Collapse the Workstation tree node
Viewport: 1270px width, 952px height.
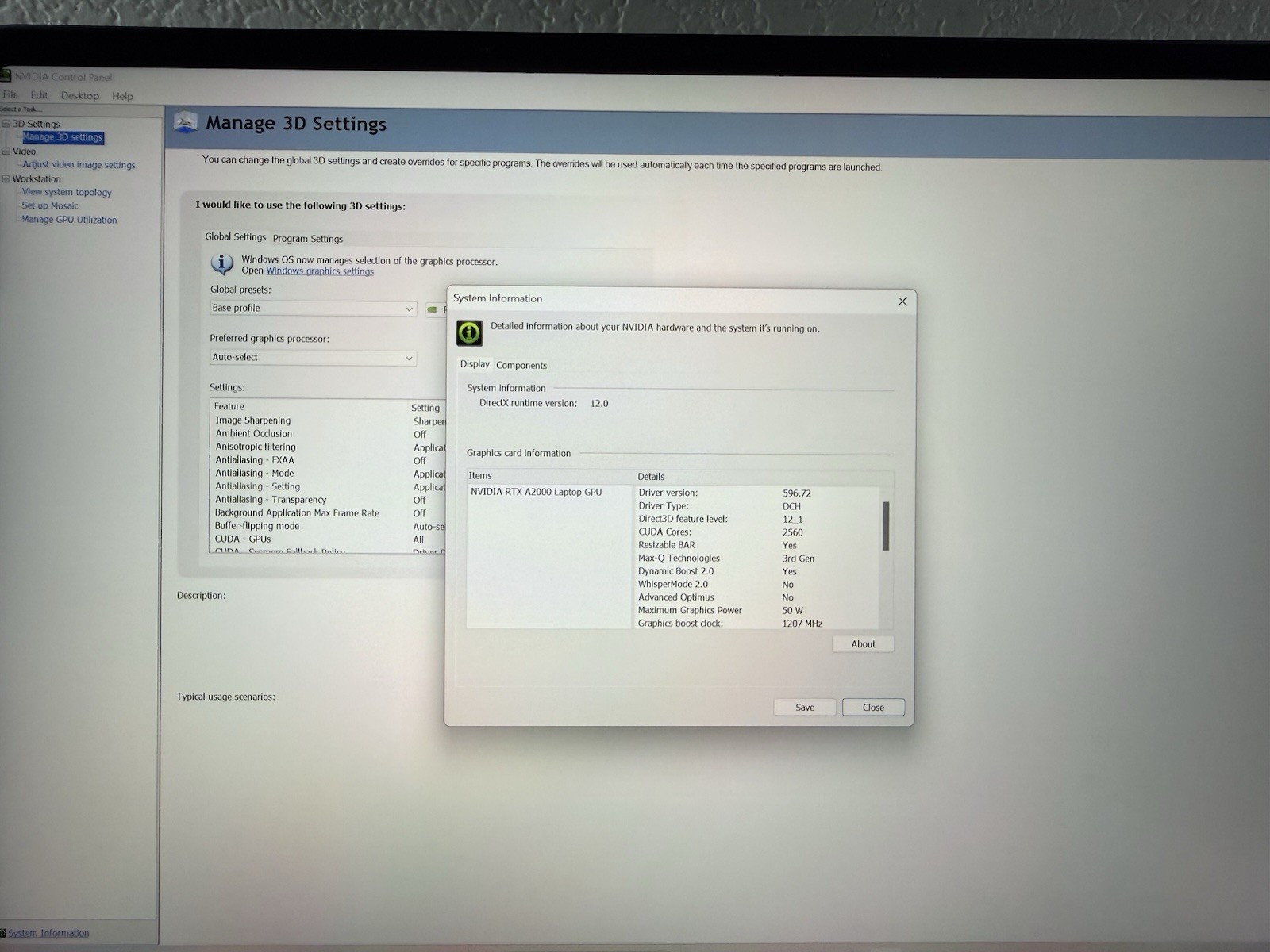click(6, 178)
